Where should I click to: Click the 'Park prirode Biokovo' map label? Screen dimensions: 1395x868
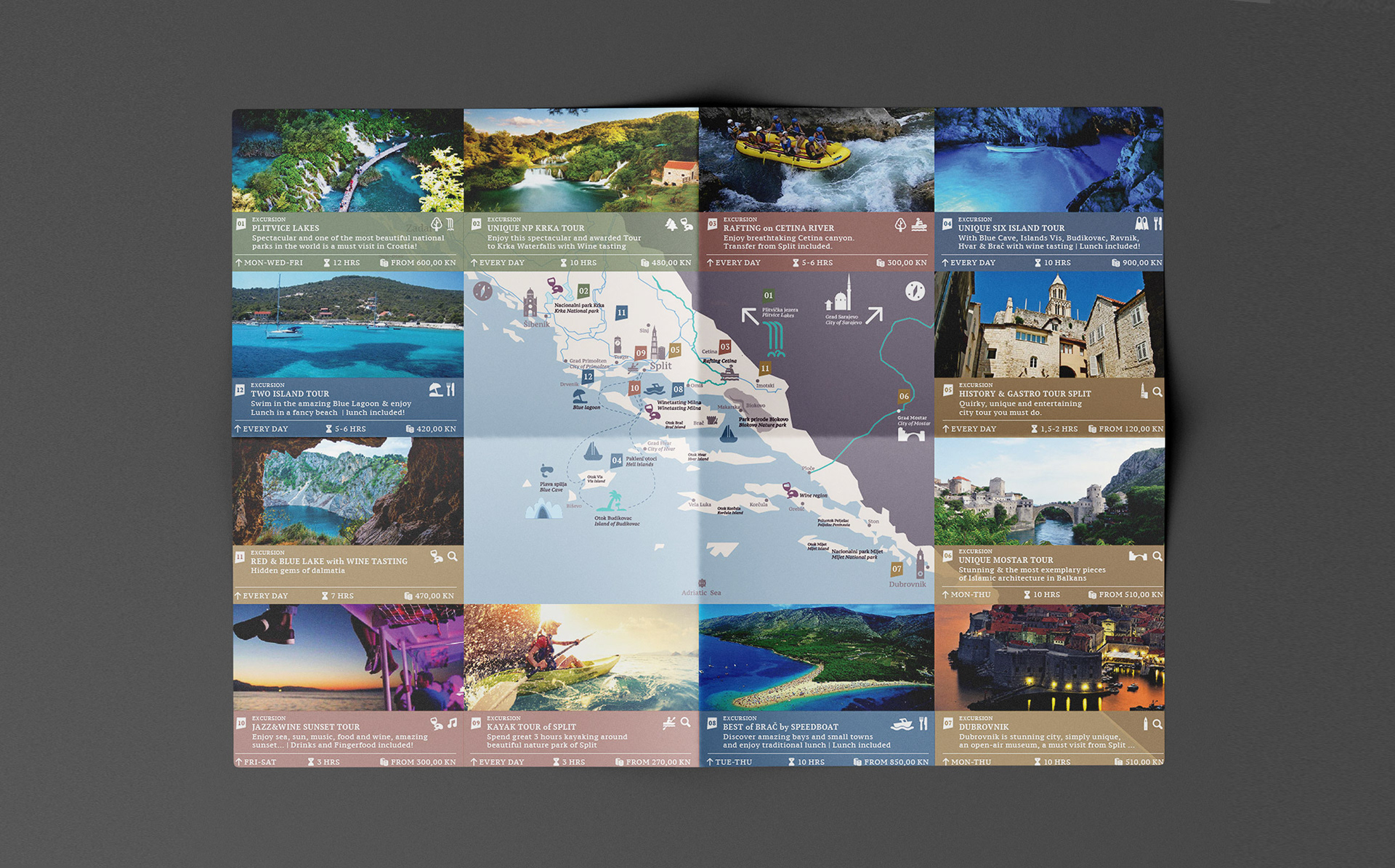click(x=764, y=419)
